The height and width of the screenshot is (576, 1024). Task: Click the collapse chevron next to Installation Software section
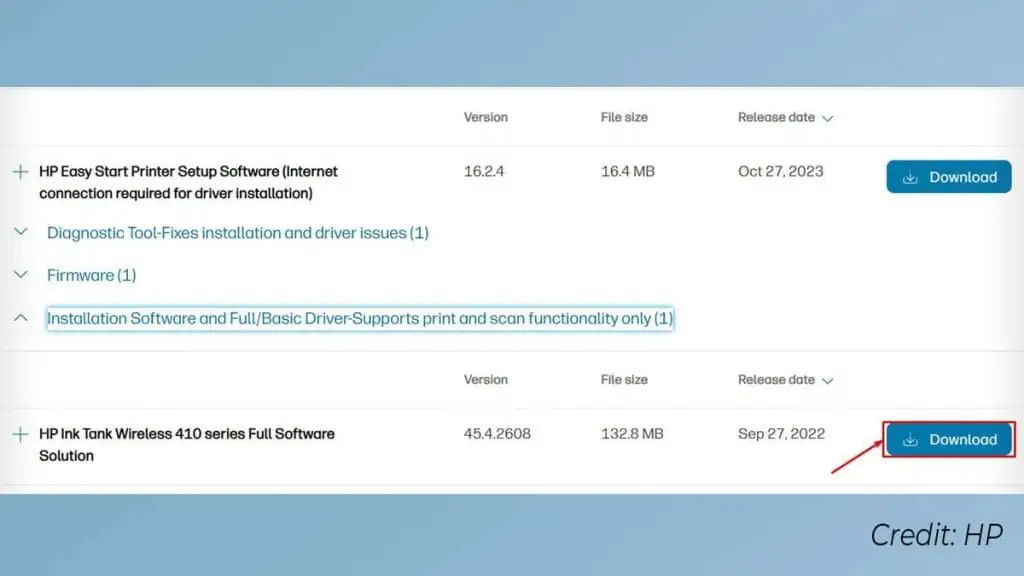tap(20, 318)
